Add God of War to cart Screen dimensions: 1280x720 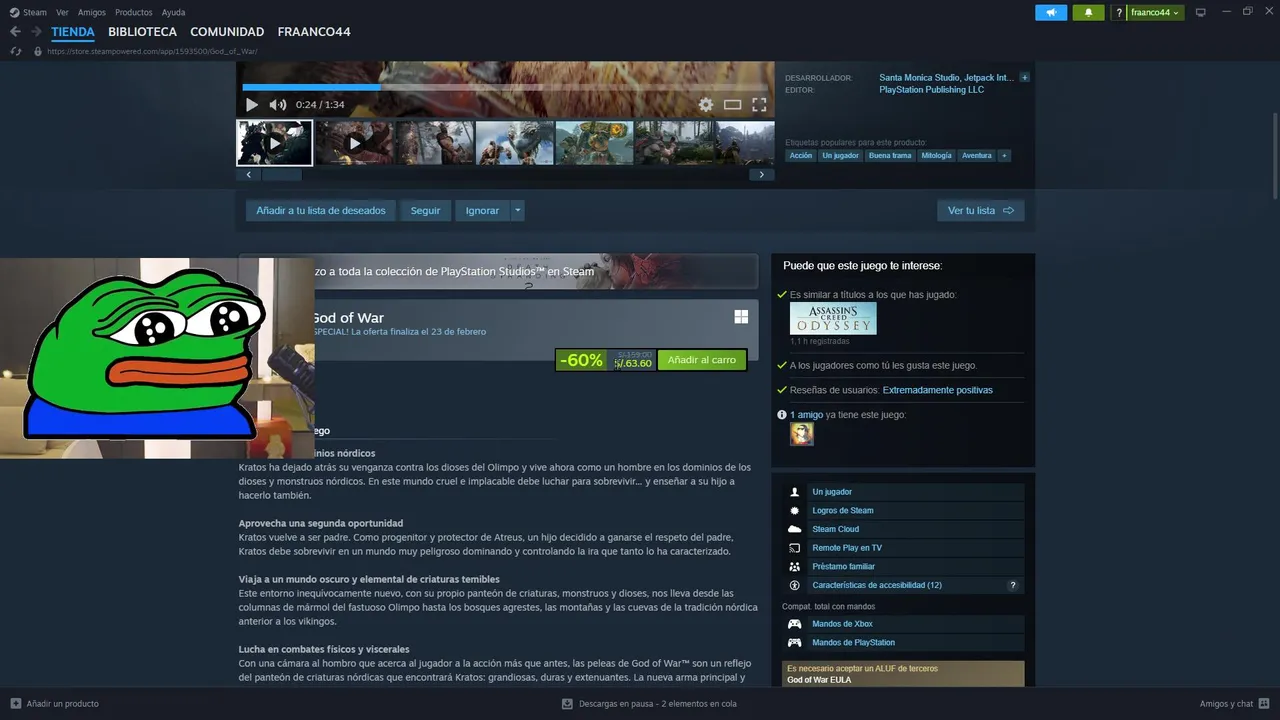701,360
